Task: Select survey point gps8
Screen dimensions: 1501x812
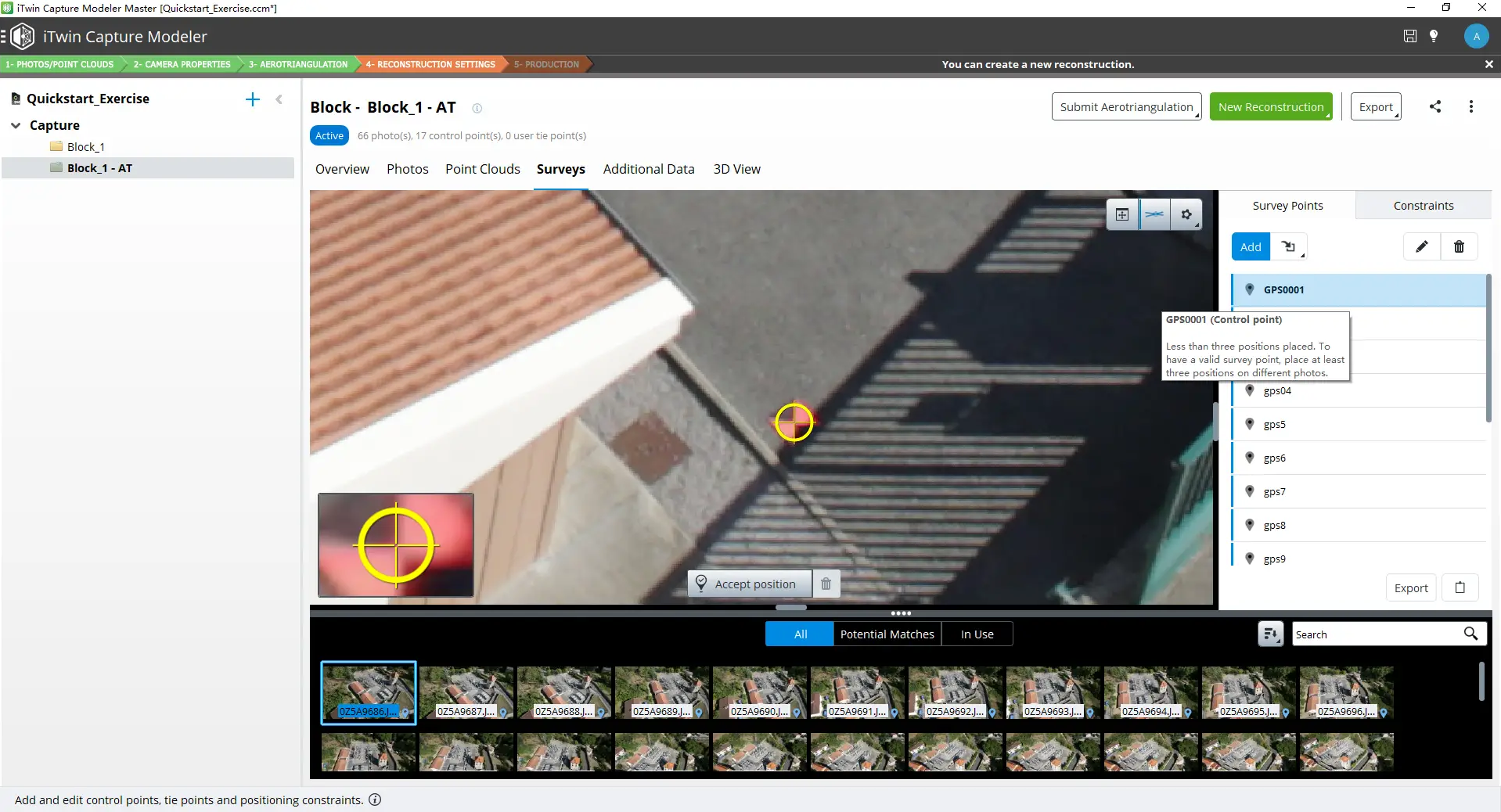Action: coord(1359,526)
